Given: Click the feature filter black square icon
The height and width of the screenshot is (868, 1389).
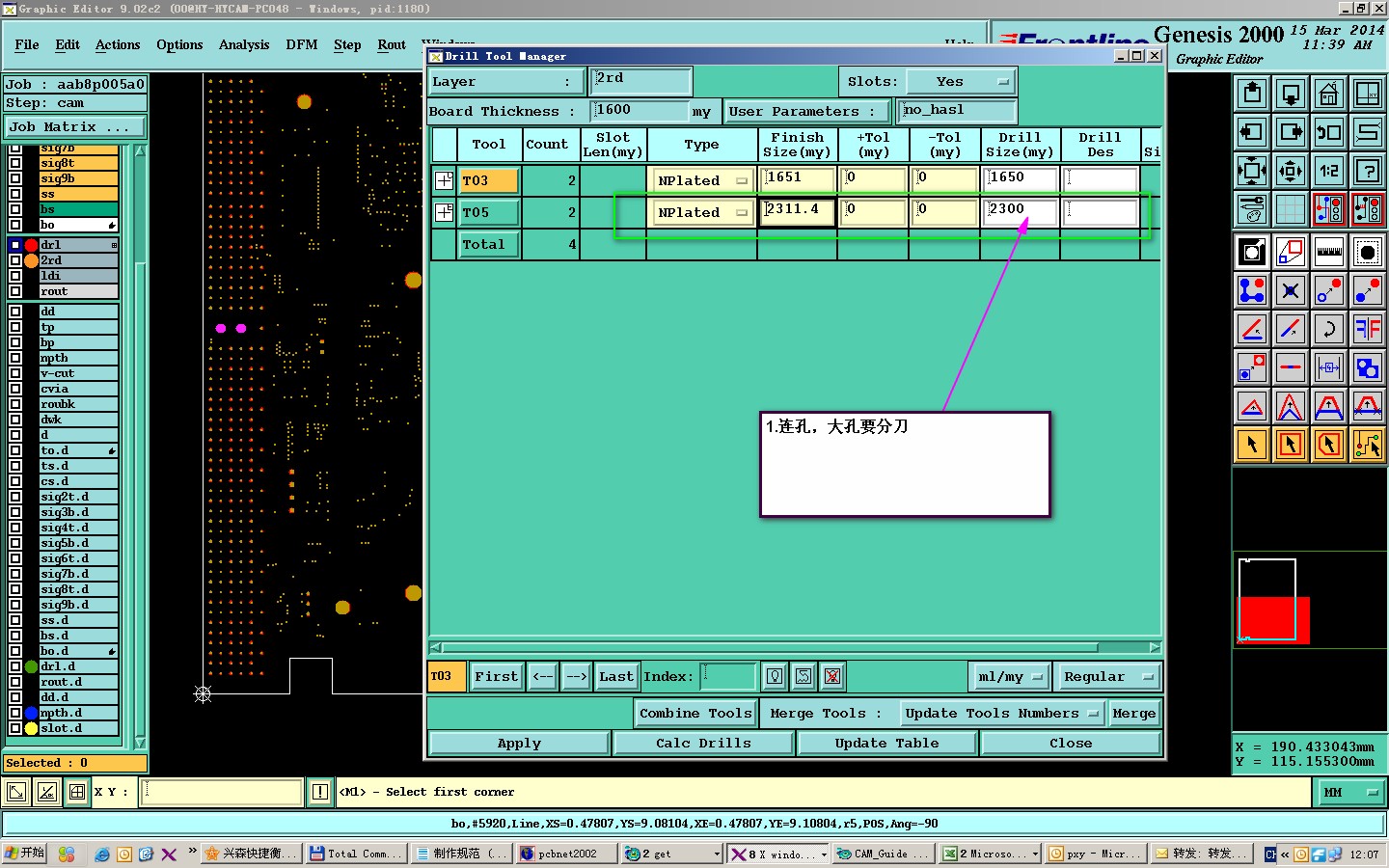Looking at the screenshot, I should tap(1252, 253).
